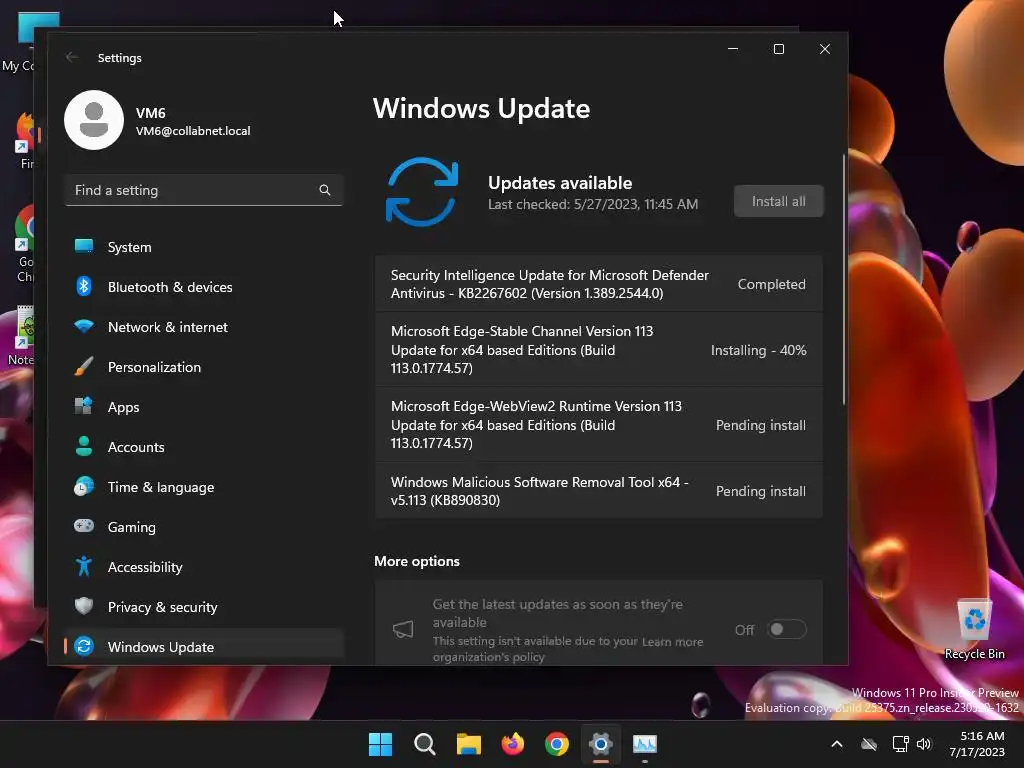Click the 'More options' heading
This screenshot has width=1024, height=768.
click(x=417, y=561)
